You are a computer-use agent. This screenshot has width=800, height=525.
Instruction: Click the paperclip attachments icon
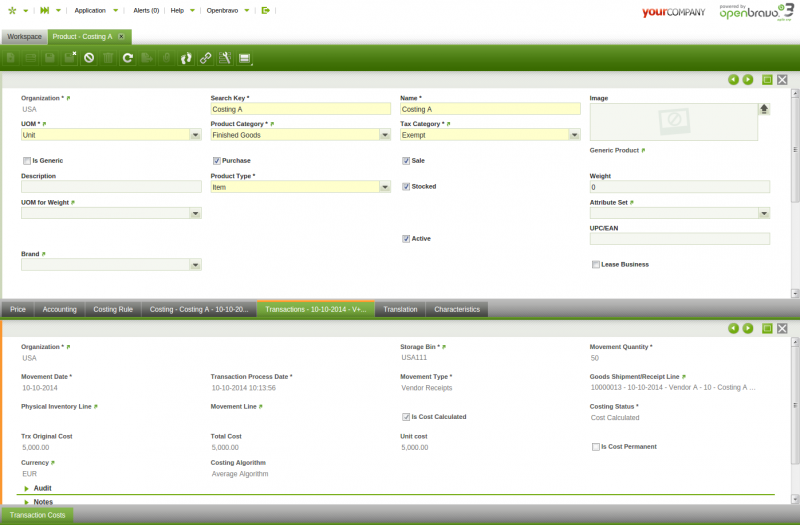coord(166,58)
